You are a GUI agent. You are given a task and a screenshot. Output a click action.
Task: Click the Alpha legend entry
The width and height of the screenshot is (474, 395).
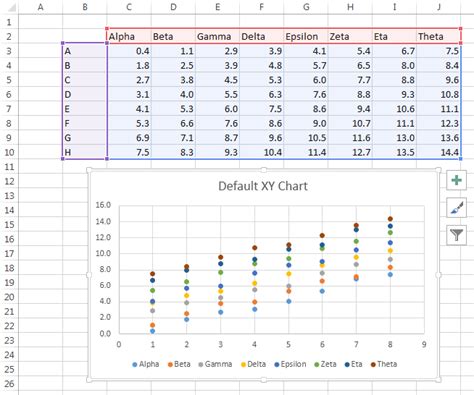tap(146, 364)
